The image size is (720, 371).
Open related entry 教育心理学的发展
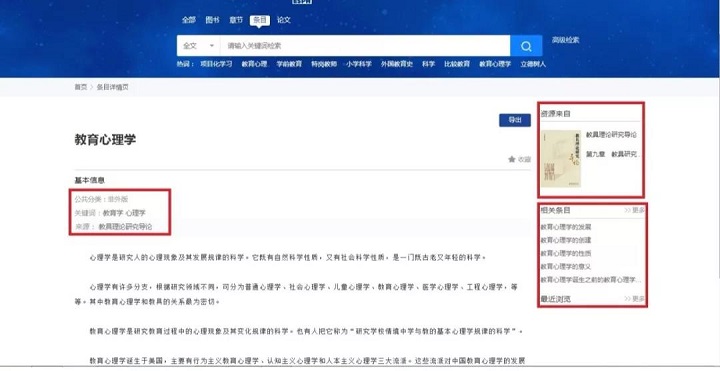click(566, 227)
